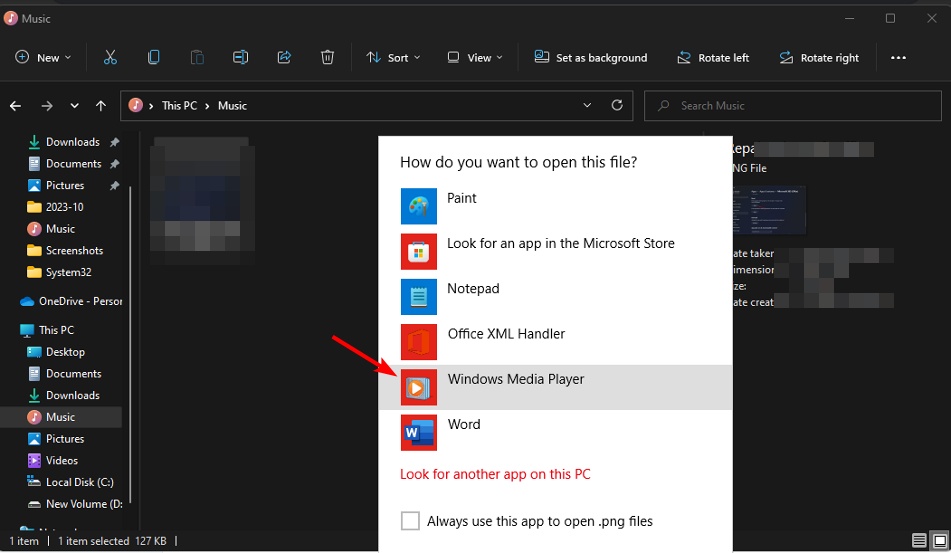Open the View dropdown menu

(x=475, y=58)
